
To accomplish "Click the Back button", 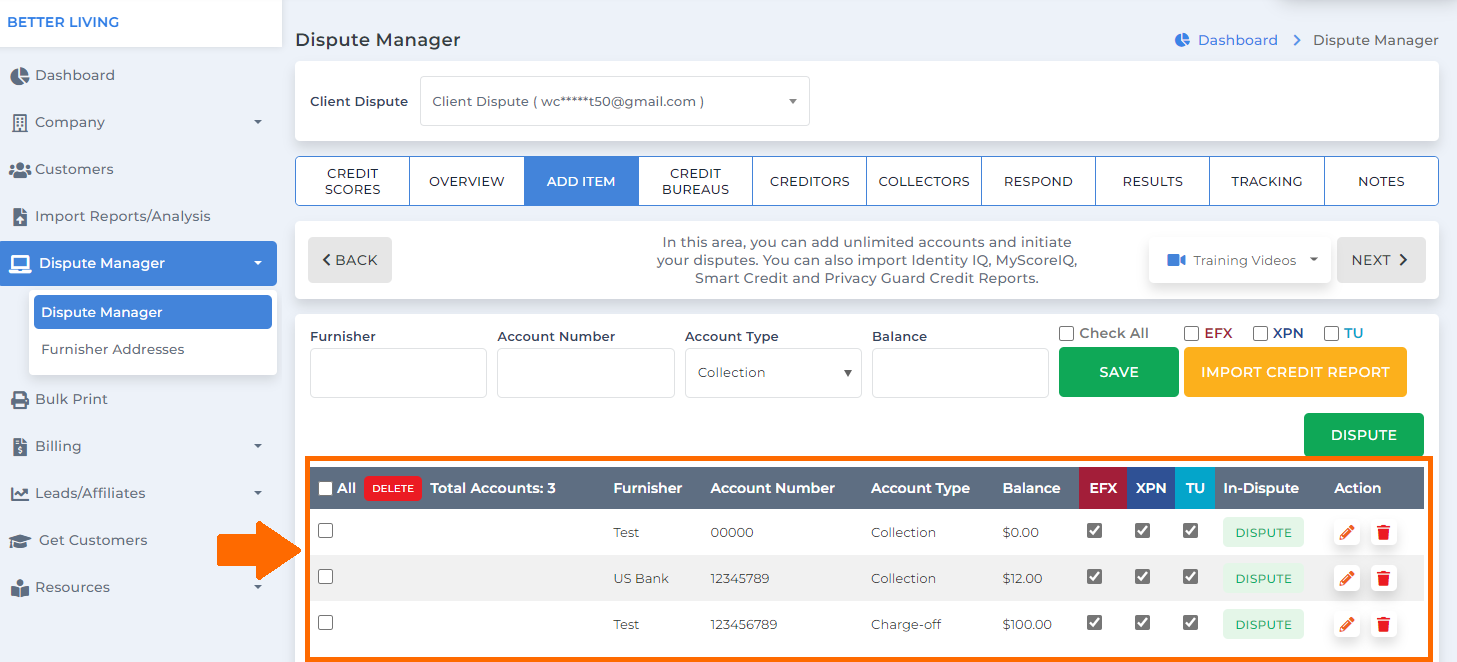I will [x=350, y=260].
